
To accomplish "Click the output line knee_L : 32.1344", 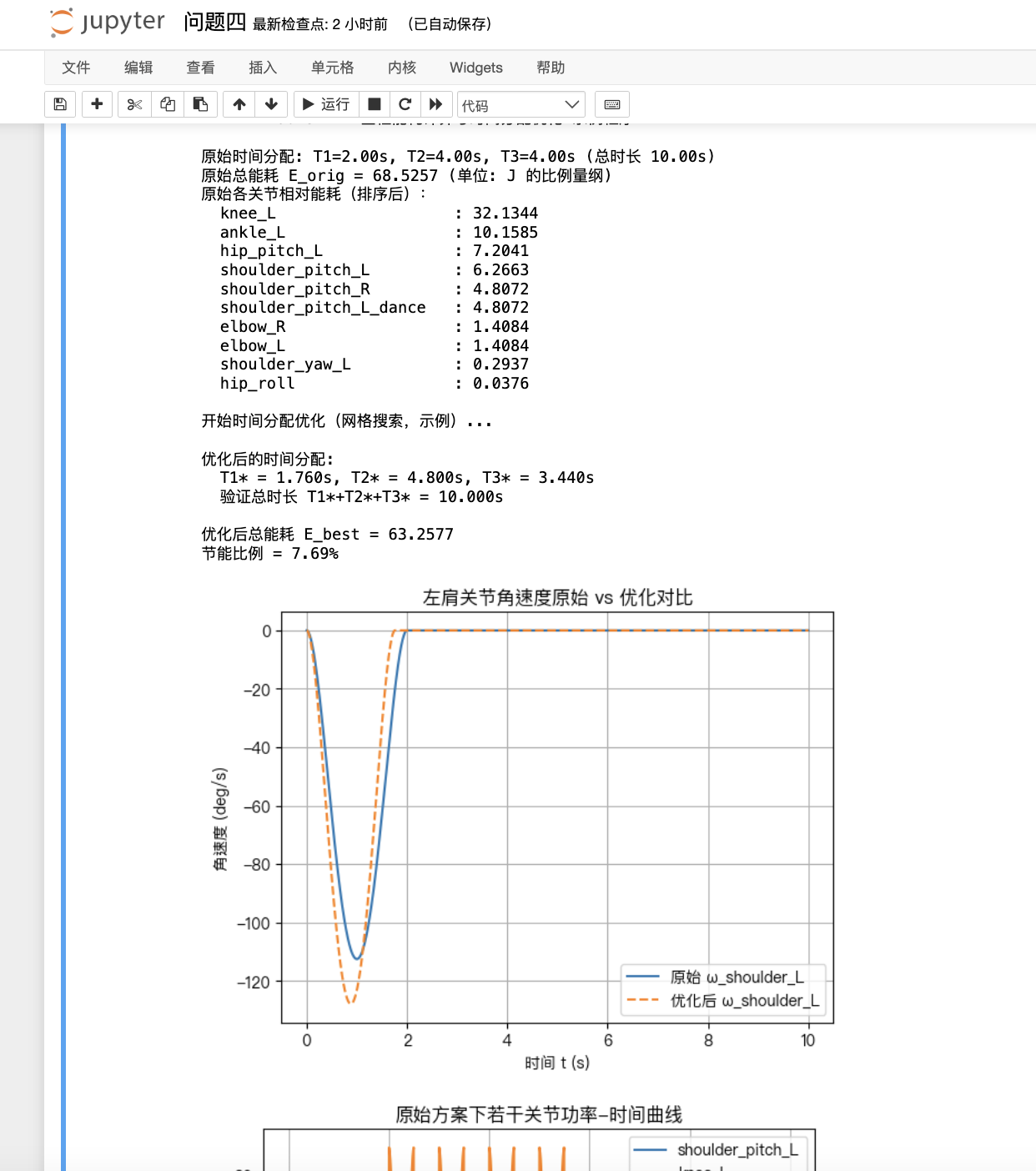I will point(379,214).
